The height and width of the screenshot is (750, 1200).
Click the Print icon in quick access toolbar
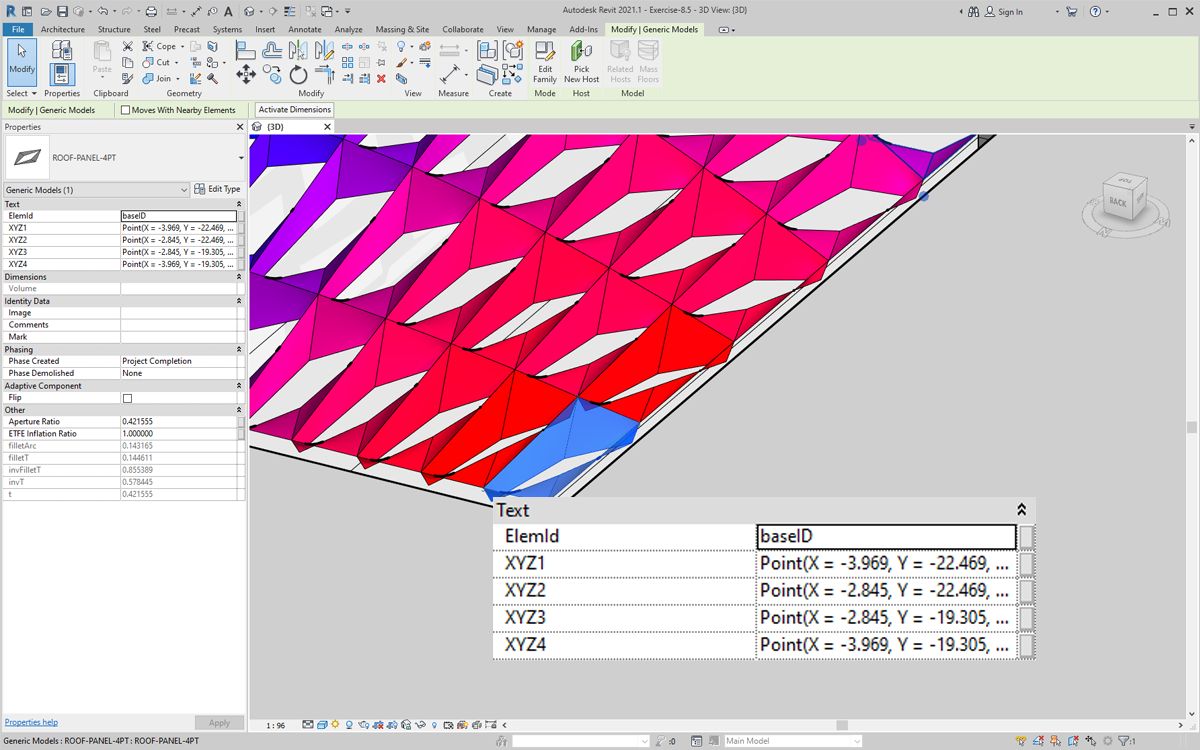click(151, 12)
